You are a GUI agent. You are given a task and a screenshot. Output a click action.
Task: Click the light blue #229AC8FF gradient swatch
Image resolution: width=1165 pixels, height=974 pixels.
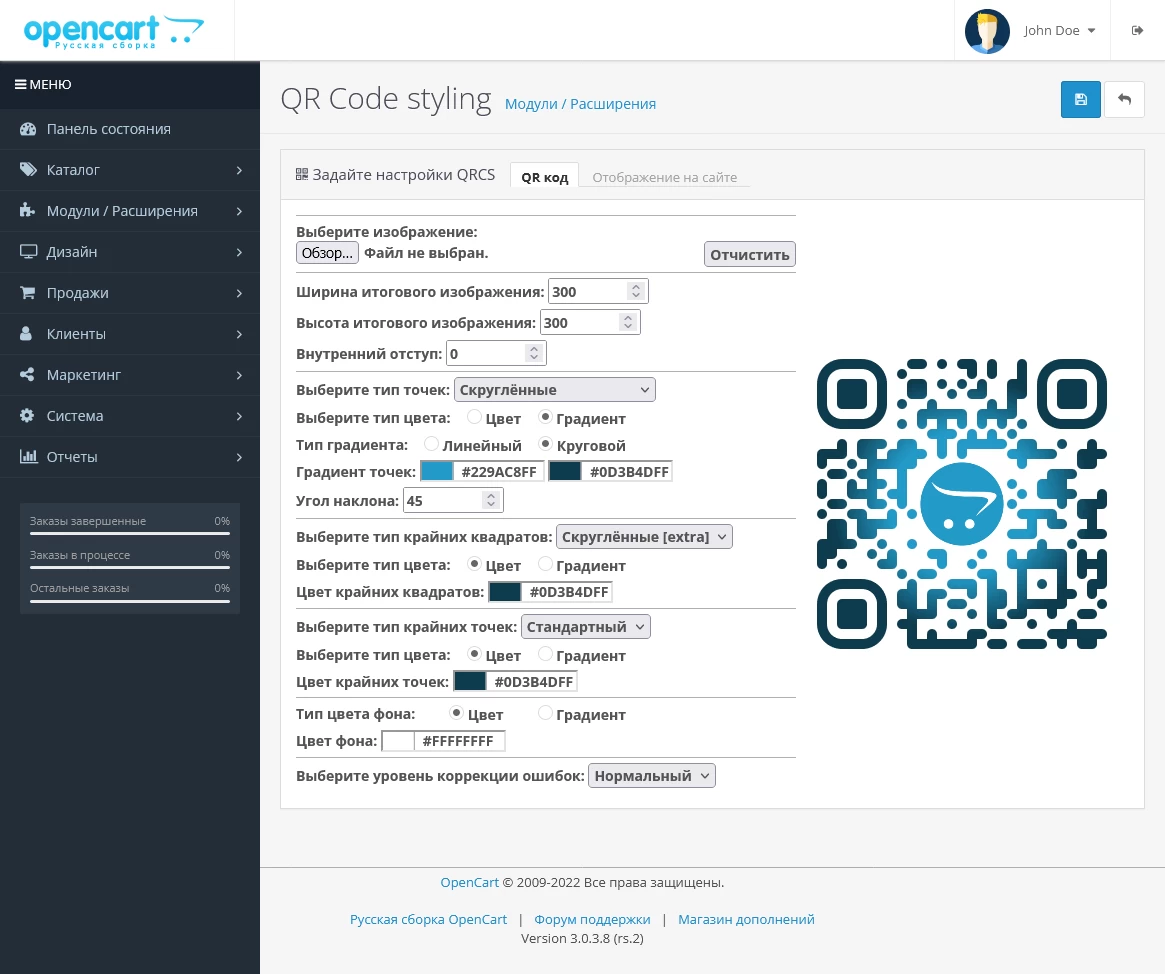click(x=437, y=471)
